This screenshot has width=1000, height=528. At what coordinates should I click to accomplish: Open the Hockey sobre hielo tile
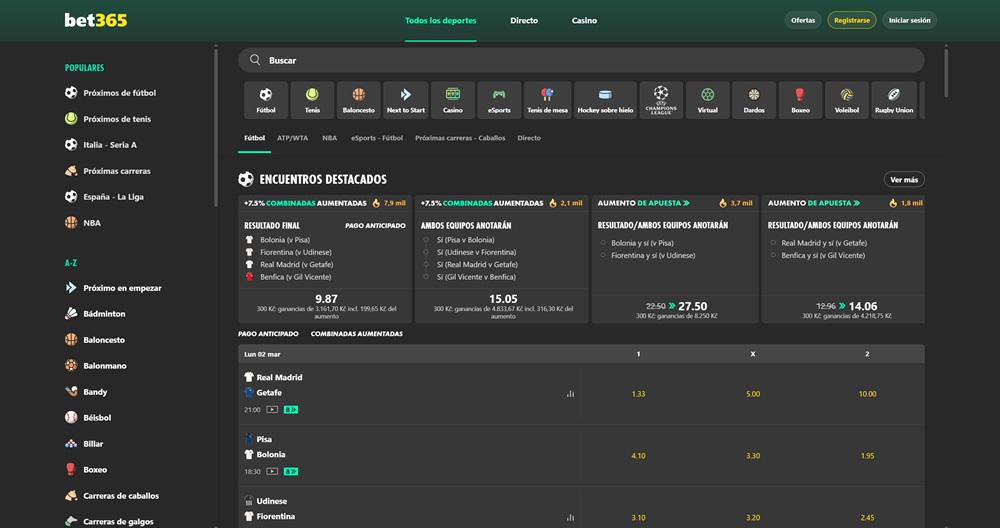pyautogui.click(x=605, y=100)
